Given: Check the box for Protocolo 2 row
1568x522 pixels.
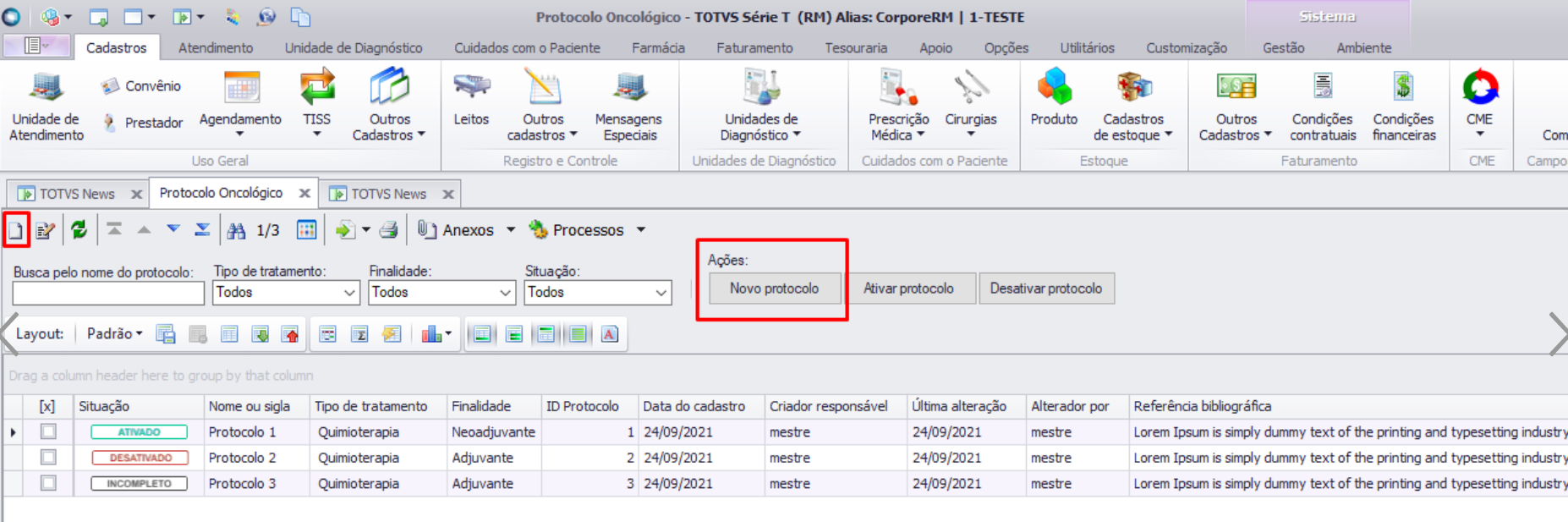Looking at the screenshot, I should coord(48,458).
